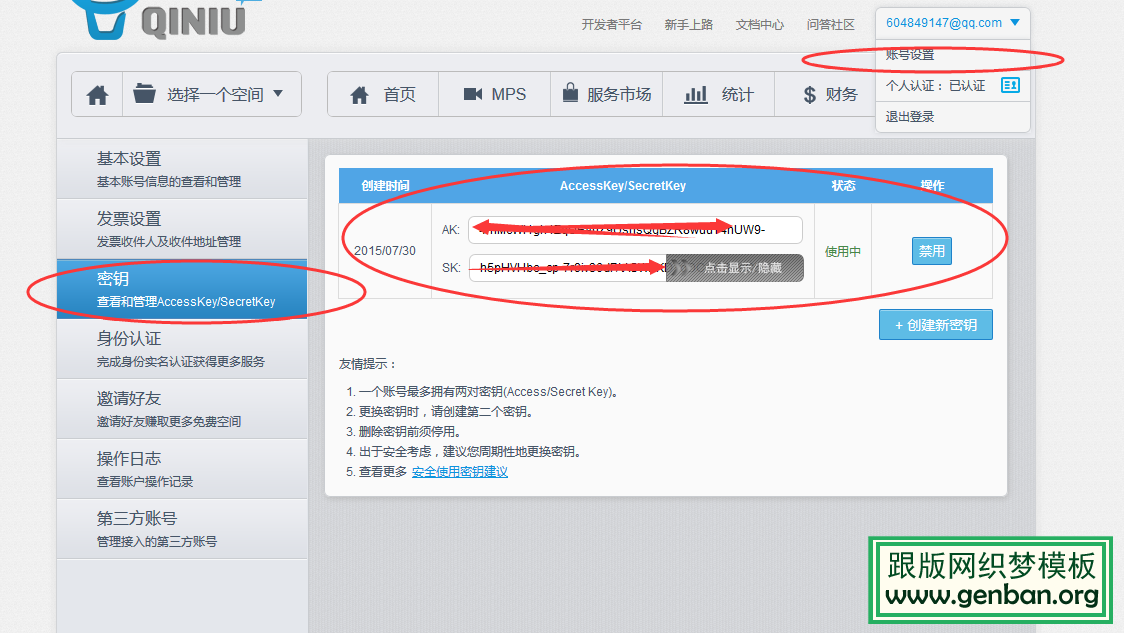This screenshot has height=633, width=1124.
Task: Click the 状态 column header
Action: pyautogui.click(x=843, y=186)
